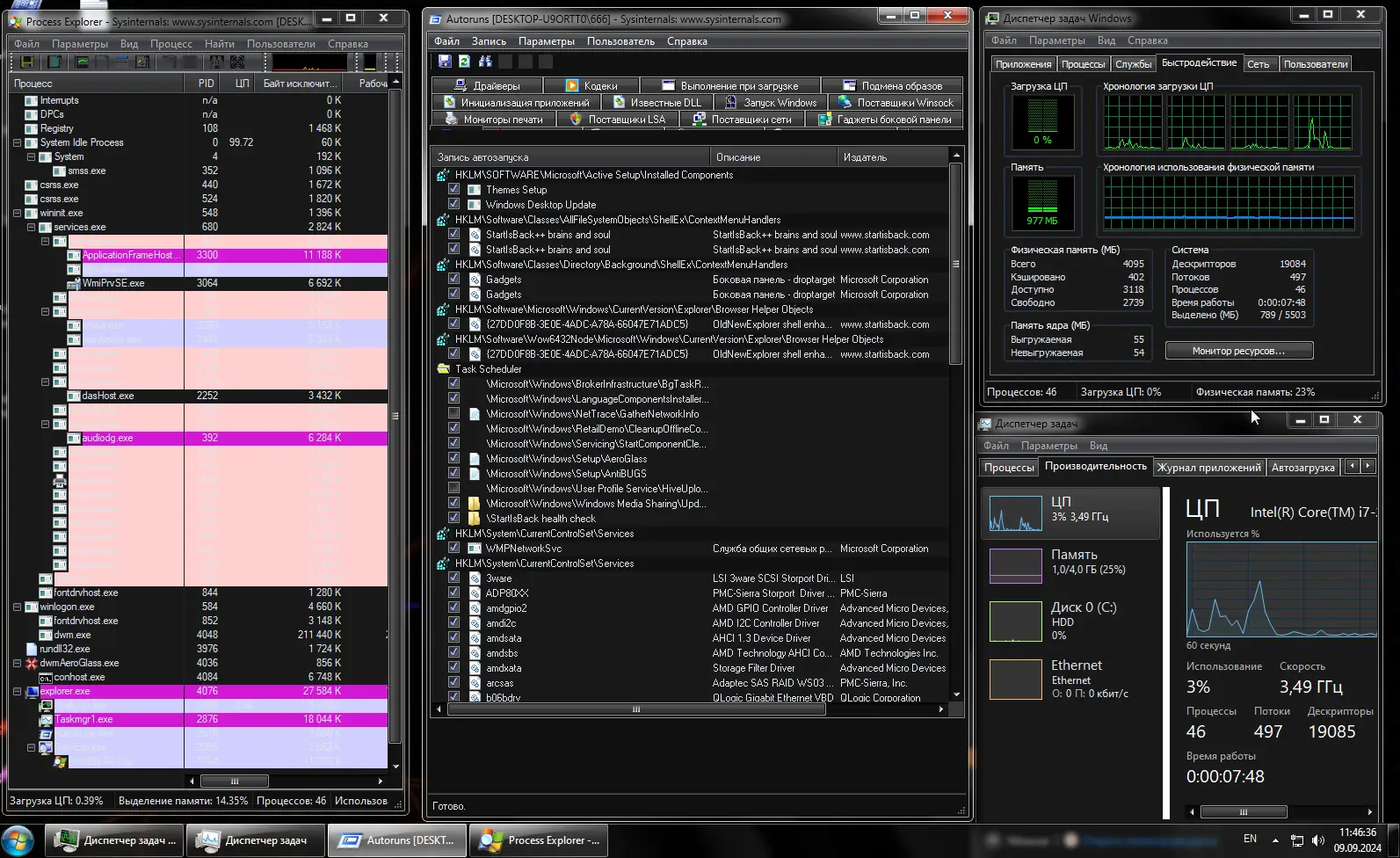Disable the WMPNetworkSvc service entry
Screen dimensions: 1400x858
coord(454,549)
